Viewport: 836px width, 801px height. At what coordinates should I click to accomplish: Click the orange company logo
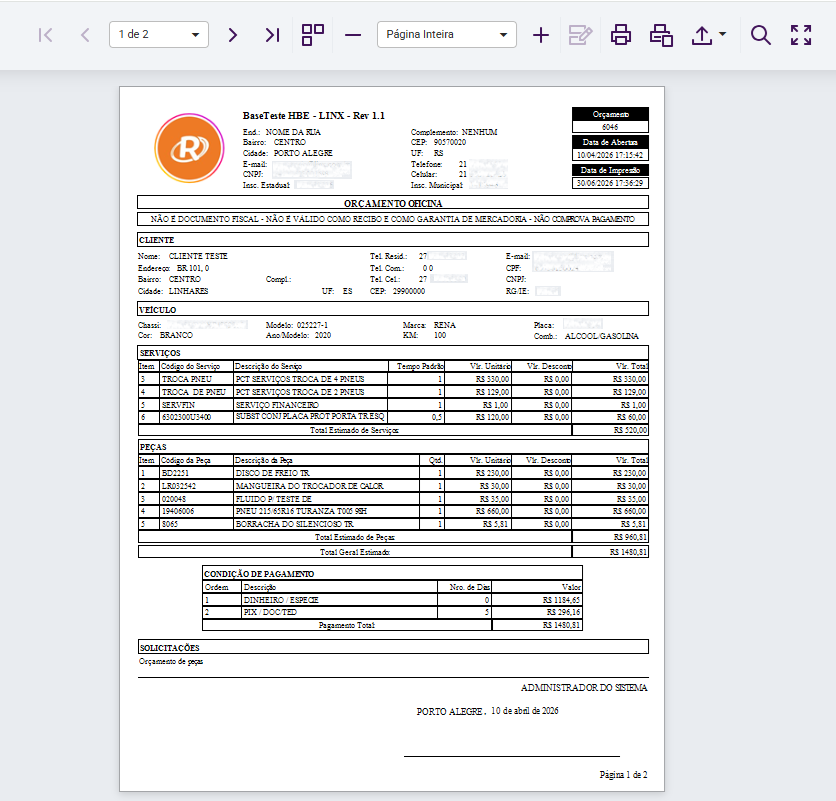[x=189, y=148]
